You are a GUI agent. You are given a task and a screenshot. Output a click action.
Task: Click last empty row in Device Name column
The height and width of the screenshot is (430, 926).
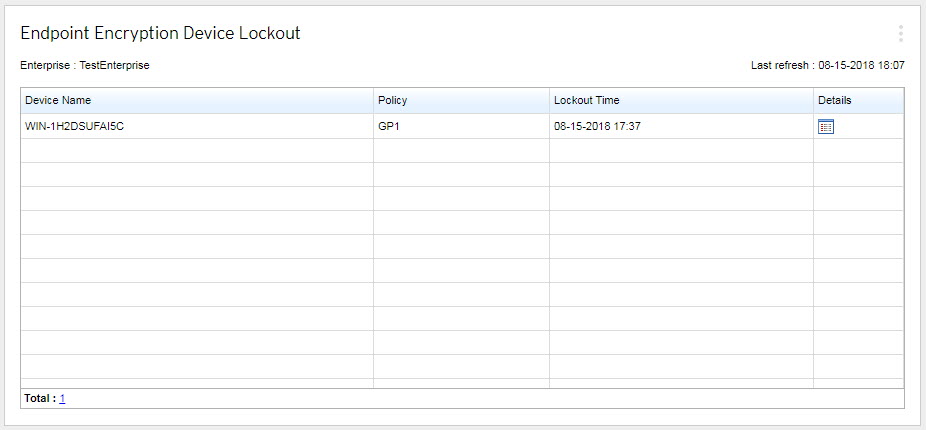click(196, 368)
